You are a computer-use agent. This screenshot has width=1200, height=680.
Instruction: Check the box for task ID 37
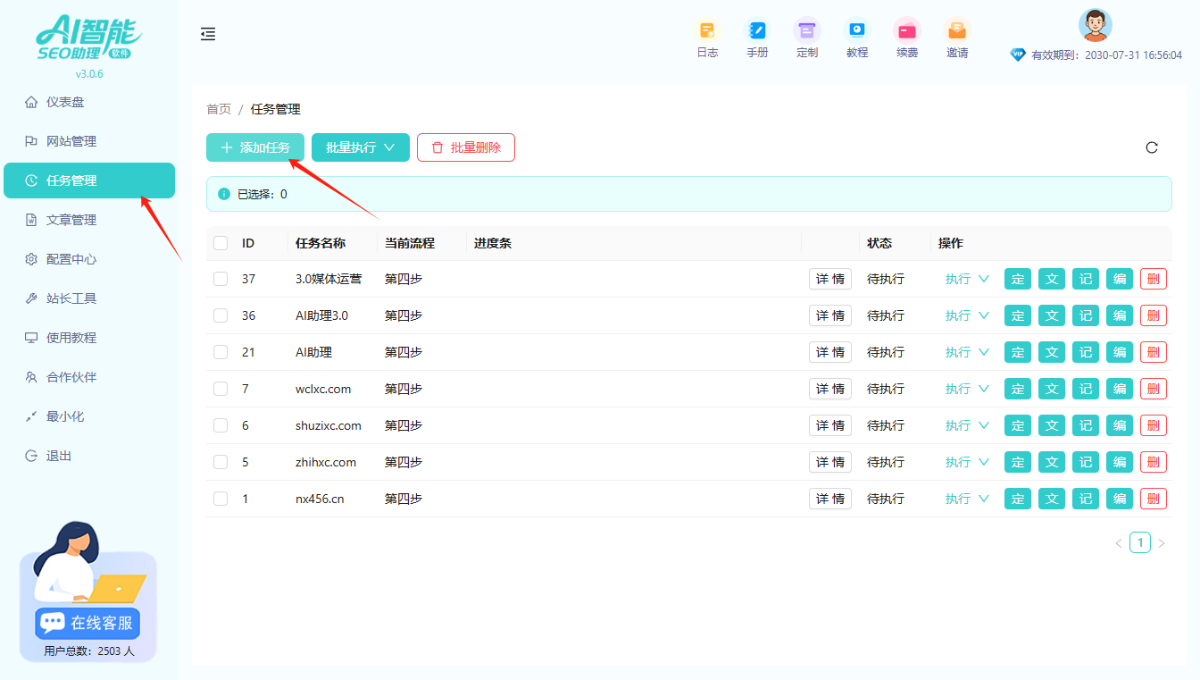(x=220, y=279)
